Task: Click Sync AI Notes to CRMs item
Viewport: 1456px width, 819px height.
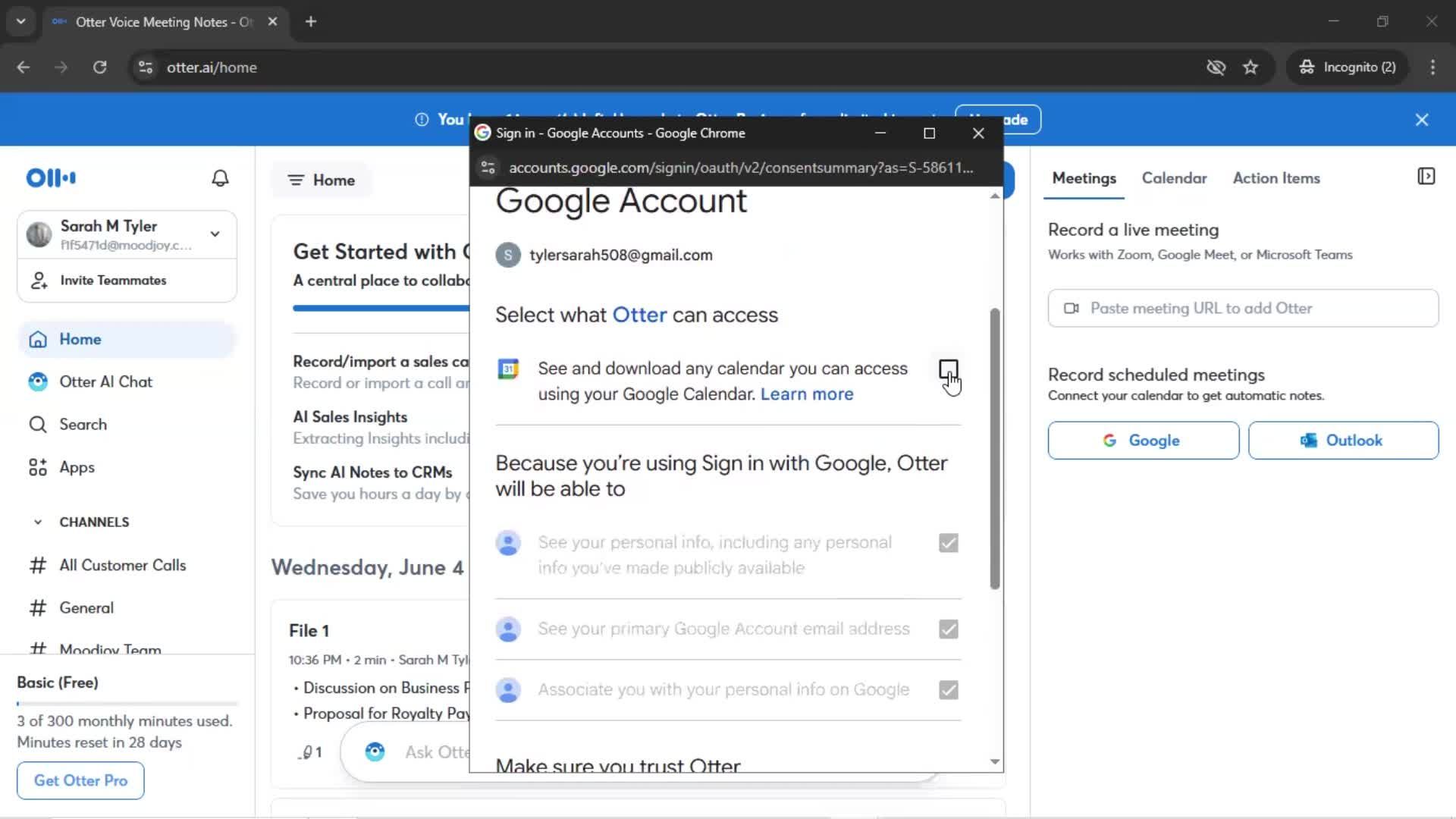Action: tap(381, 483)
